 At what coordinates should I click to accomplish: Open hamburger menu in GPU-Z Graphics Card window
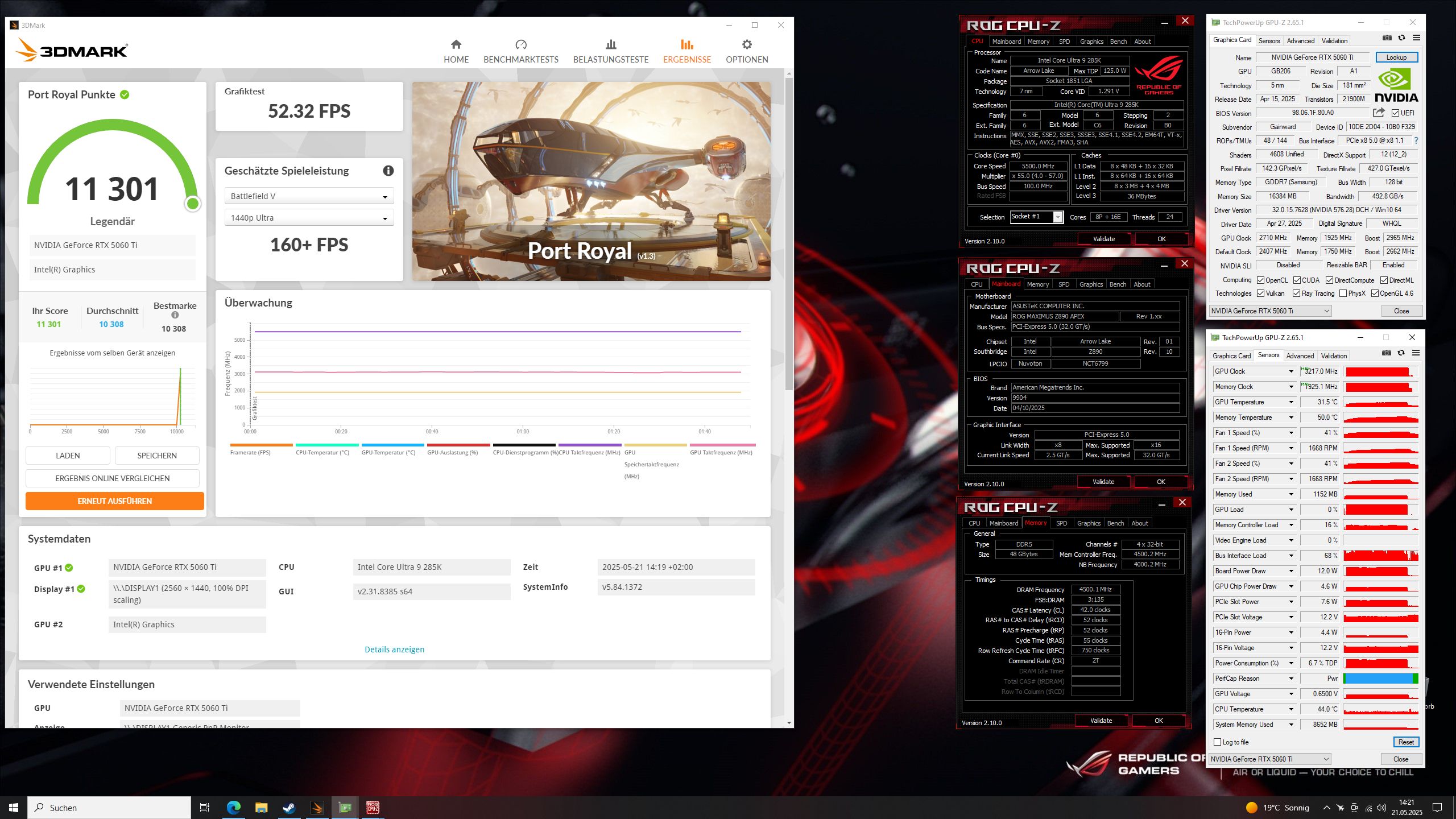coord(1417,38)
